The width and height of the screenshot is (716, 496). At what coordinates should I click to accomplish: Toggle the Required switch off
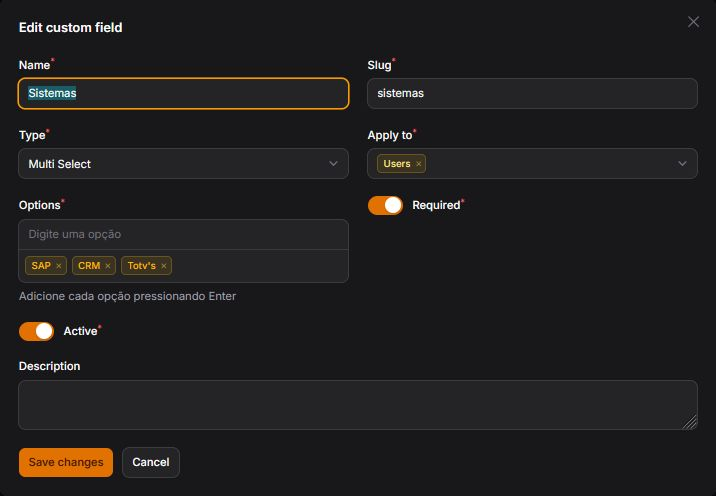[385, 205]
